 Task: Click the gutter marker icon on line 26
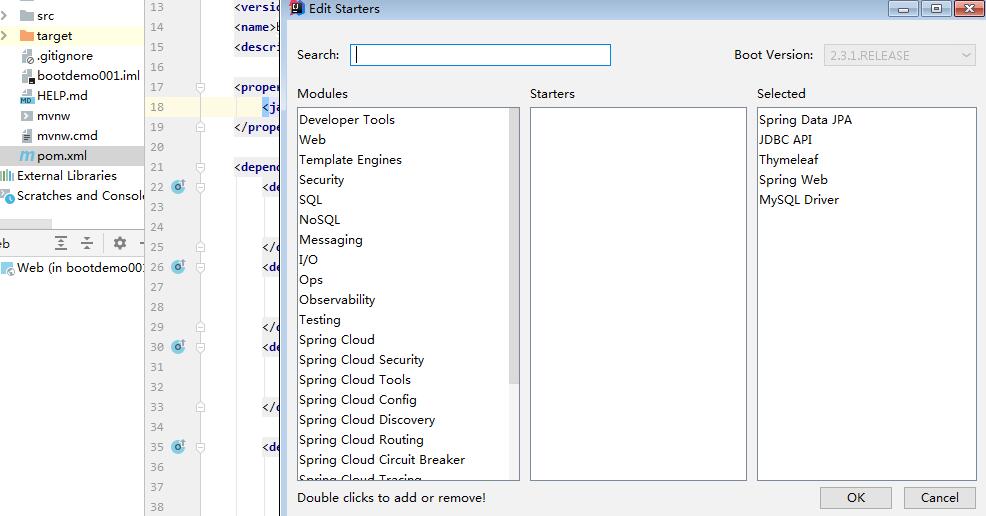[179, 267]
